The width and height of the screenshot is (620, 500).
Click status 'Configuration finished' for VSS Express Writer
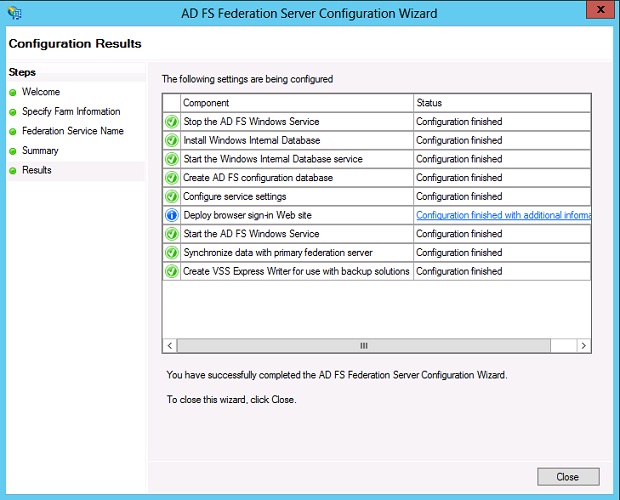tap(459, 271)
